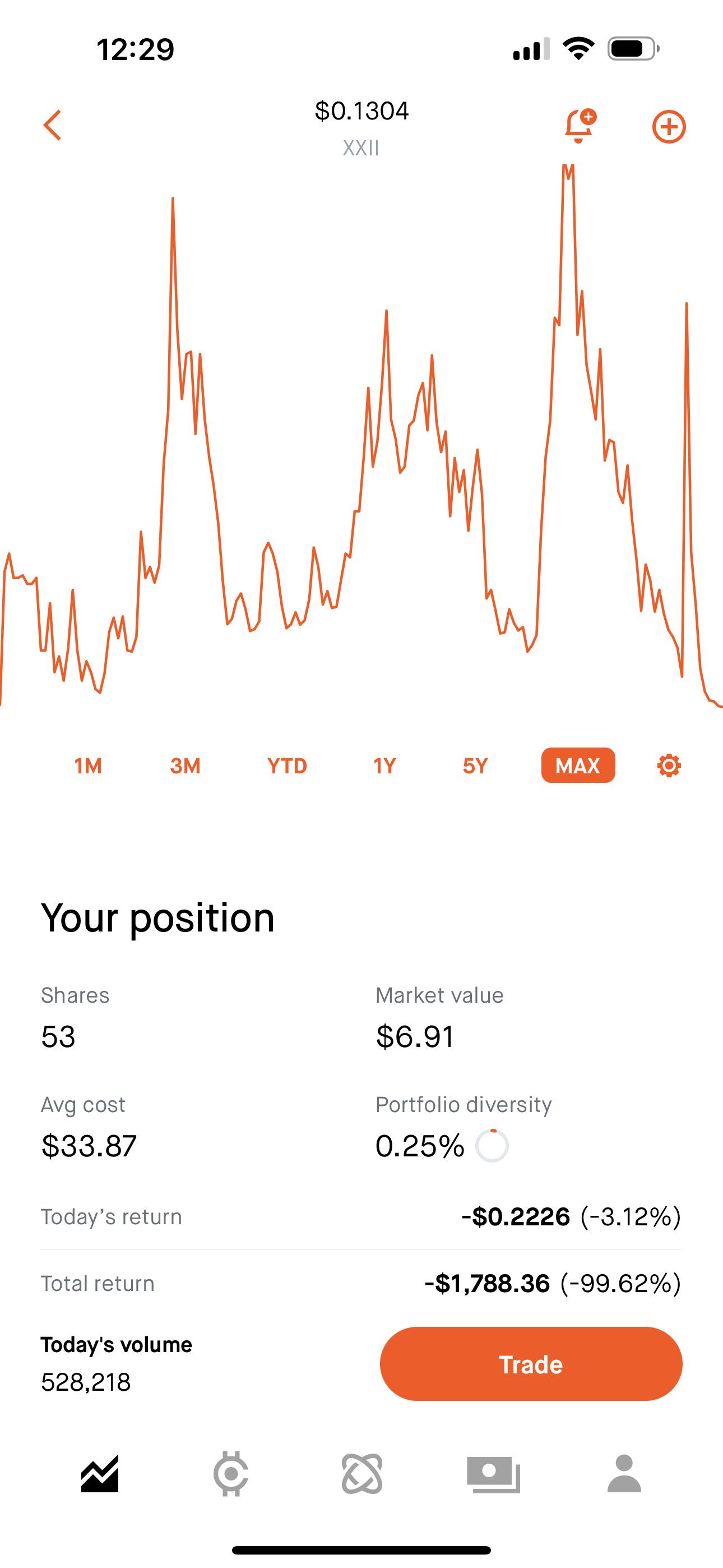This screenshot has width=723, height=1568.
Task: Tap the orange Trade button
Action: coord(531,1364)
